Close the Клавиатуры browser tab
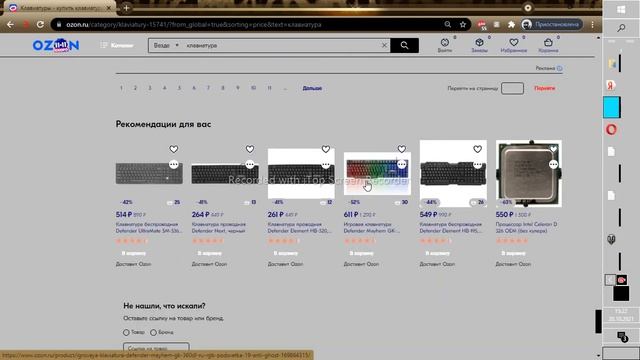 (x=109, y=8)
